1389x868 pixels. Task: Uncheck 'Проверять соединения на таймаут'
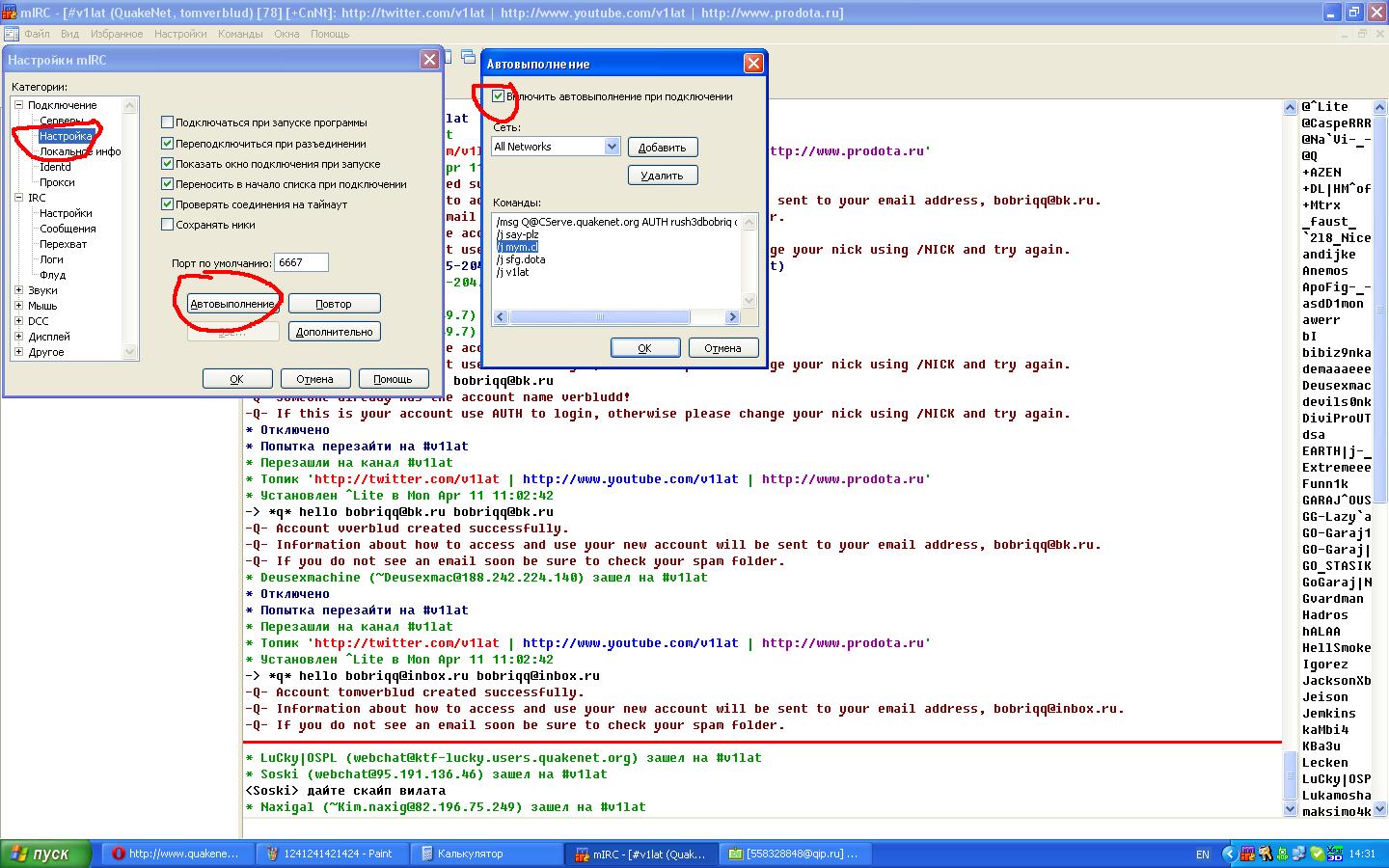point(167,204)
